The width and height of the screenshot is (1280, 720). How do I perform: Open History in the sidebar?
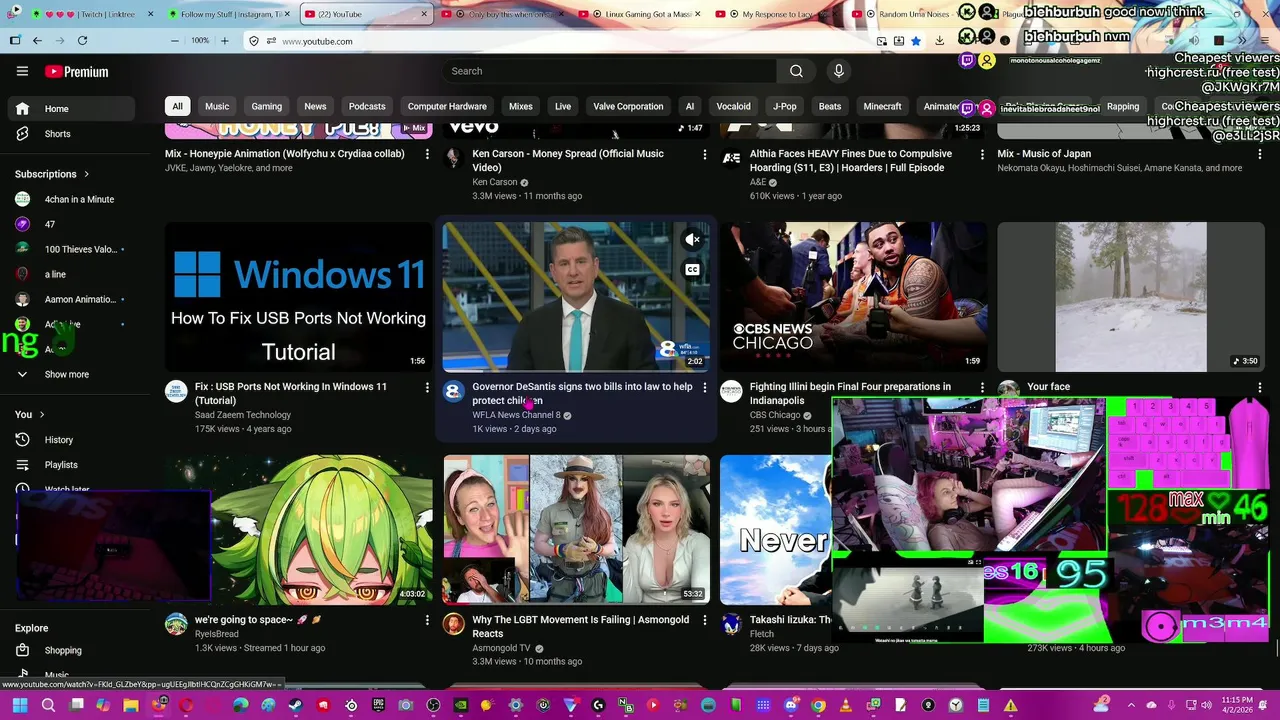70,440
